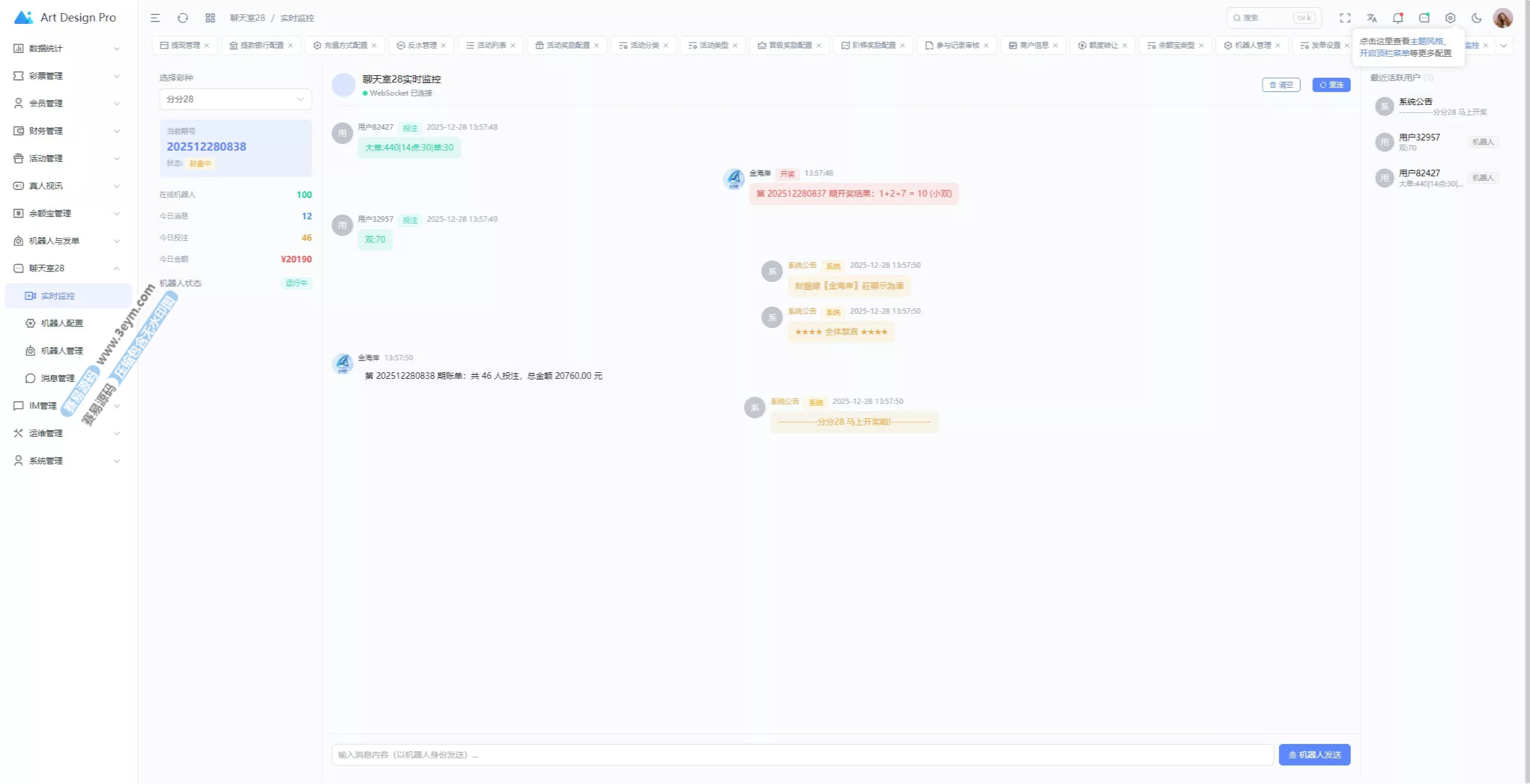
Task: Open the settings gear in header
Action: pos(1450,18)
